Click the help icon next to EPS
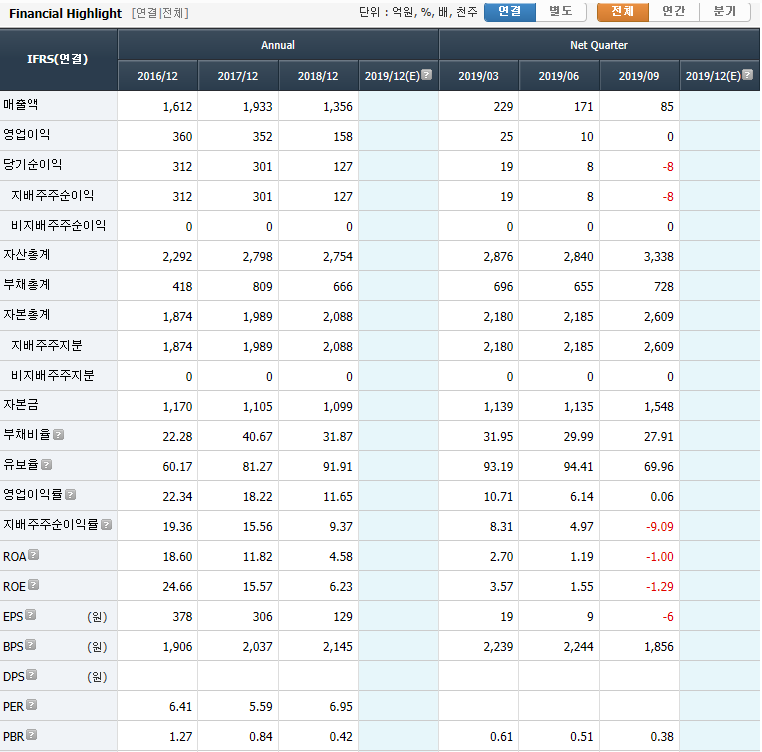The width and height of the screenshot is (762, 752). click(x=31, y=615)
